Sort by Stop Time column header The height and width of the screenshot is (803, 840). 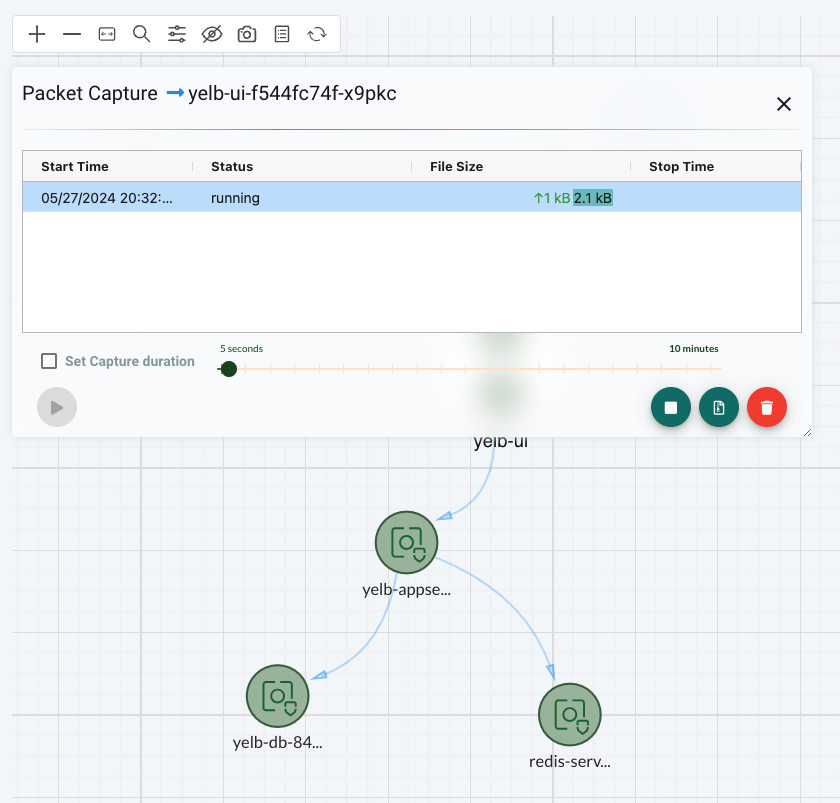(681, 167)
